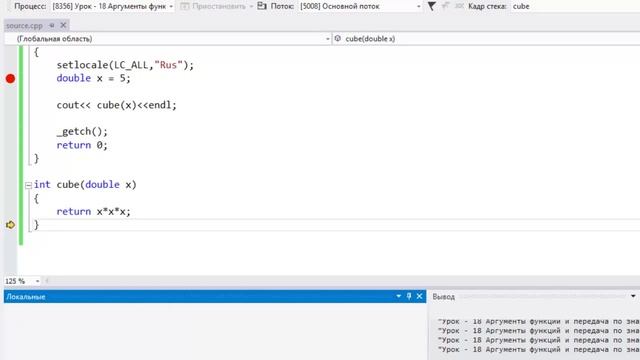640x360 pixels.
Task: Click the Приостановить button
Action: (214, 6)
